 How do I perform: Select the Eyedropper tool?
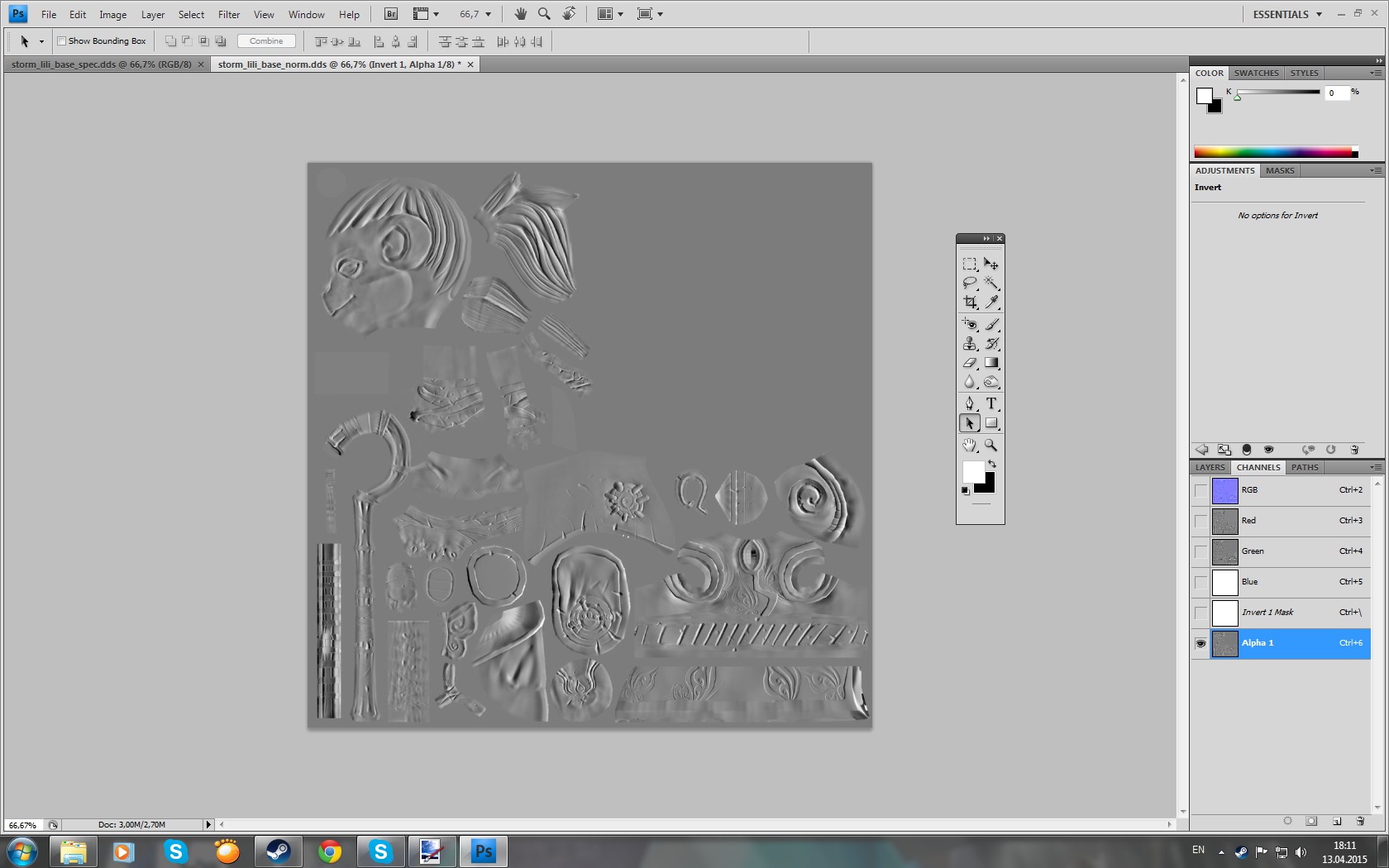(991, 302)
